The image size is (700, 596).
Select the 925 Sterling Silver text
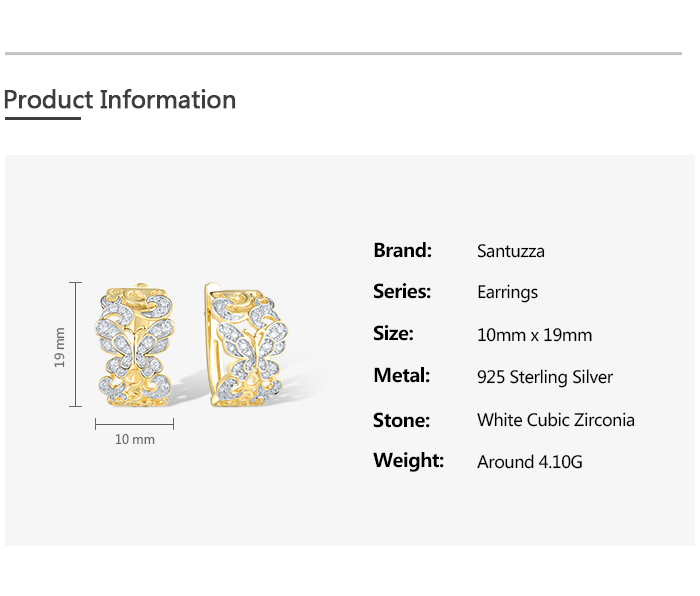545,377
